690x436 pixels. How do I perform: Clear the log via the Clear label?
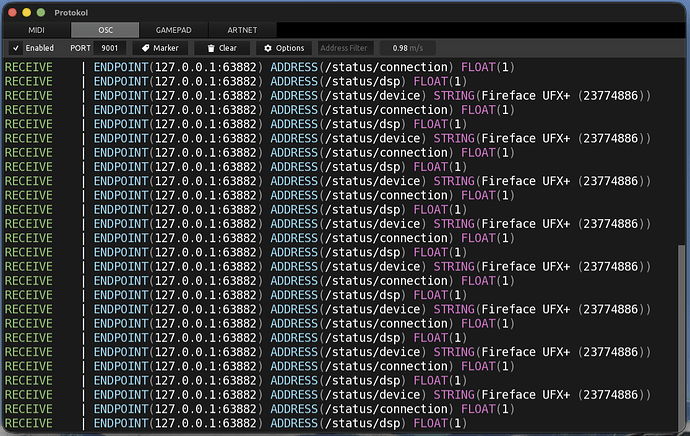pos(228,48)
